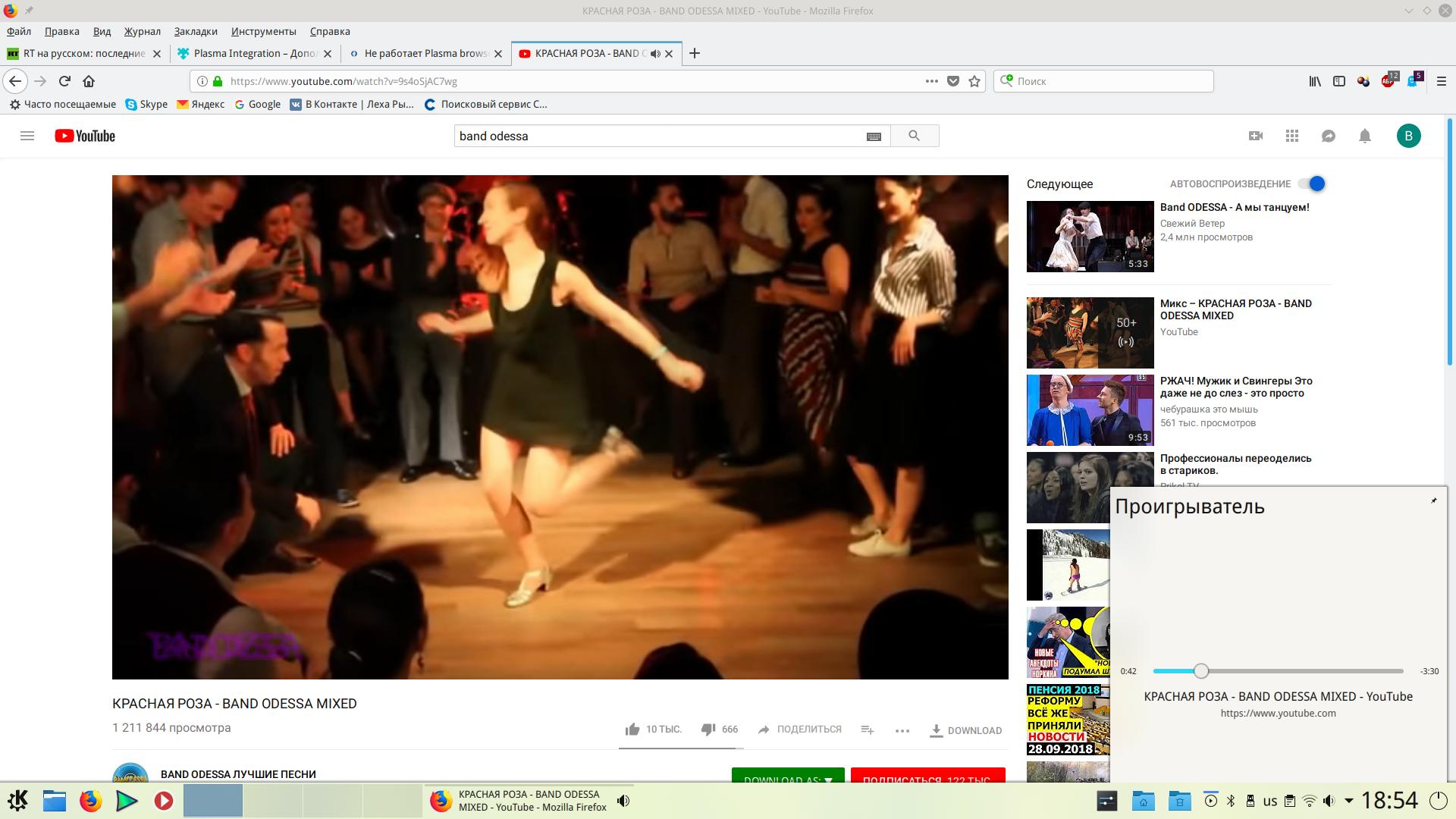The height and width of the screenshot is (819, 1456).
Task: Click the add to playlist icon
Action: click(868, 730)
